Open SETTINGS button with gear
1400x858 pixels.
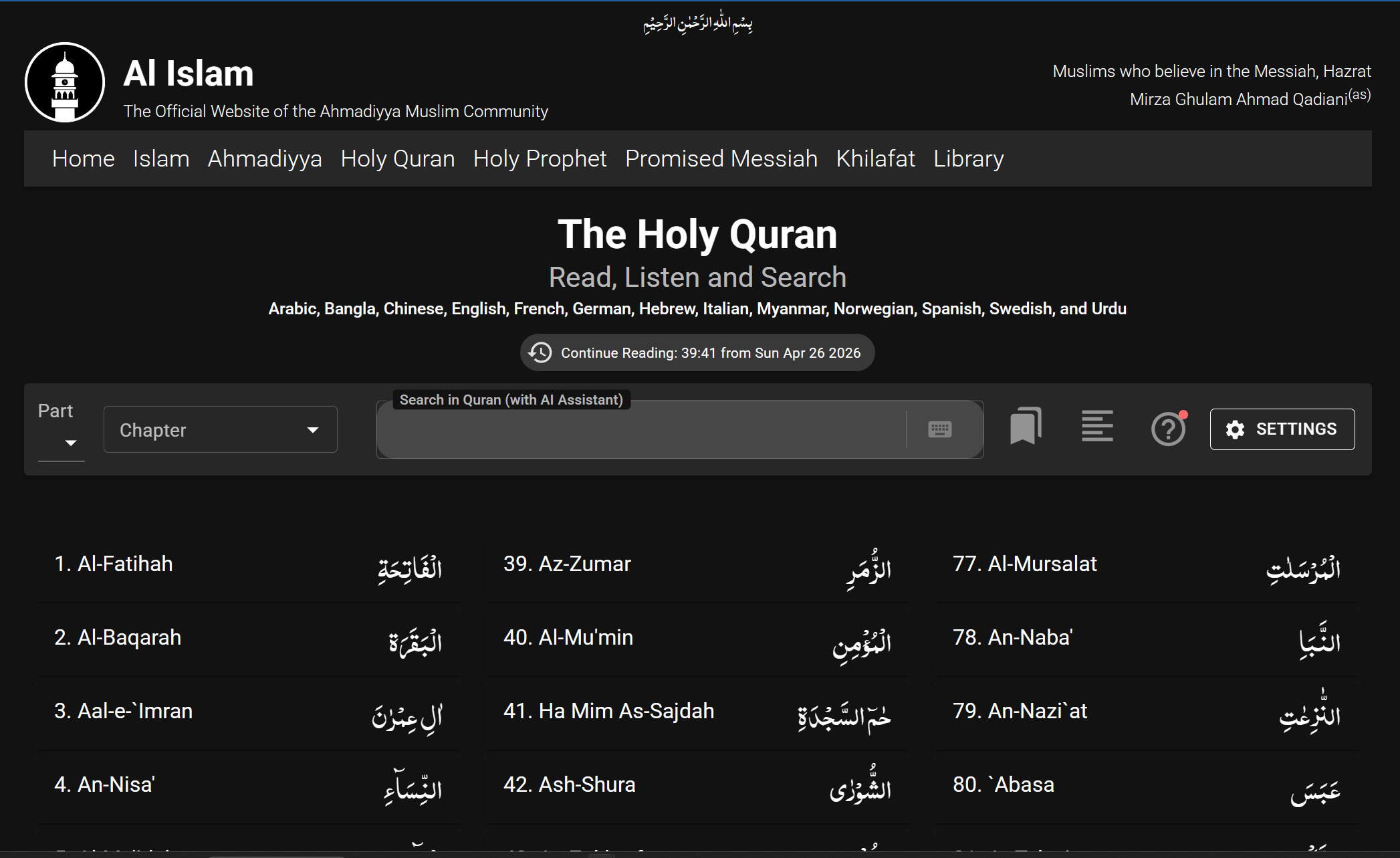[1282, 429]
